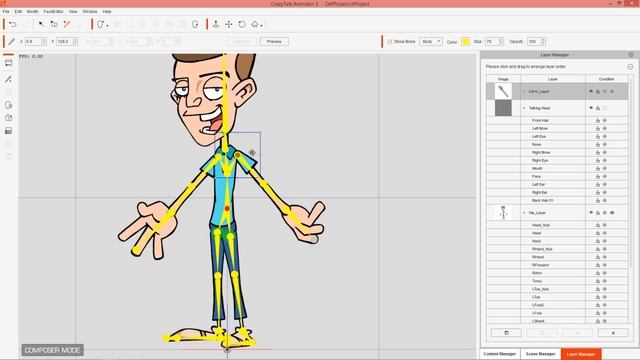Switch to the Content Manager tab

(500, 354)
